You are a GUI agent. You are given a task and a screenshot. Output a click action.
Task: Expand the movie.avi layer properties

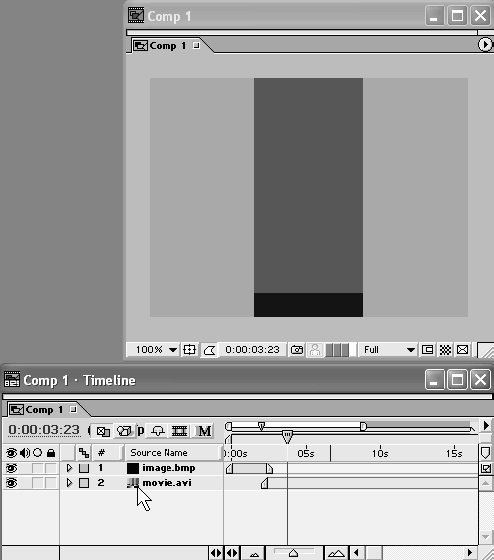click(x=69, y=483)
